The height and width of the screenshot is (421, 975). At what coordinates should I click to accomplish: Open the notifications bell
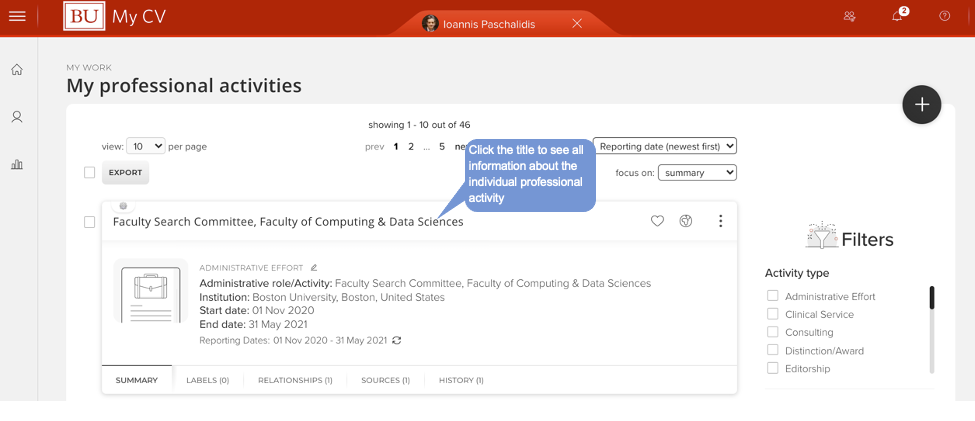[897, 16]
